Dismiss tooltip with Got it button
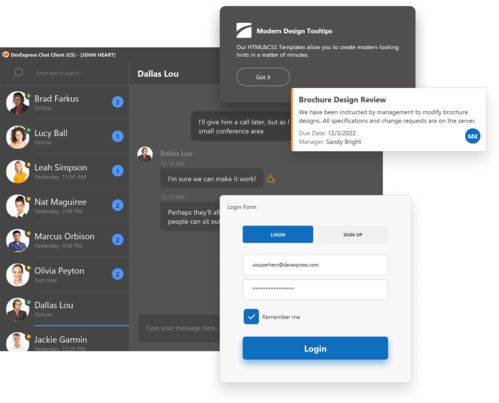The width and height of the screenshot is (499, 403). click(263, 77)
